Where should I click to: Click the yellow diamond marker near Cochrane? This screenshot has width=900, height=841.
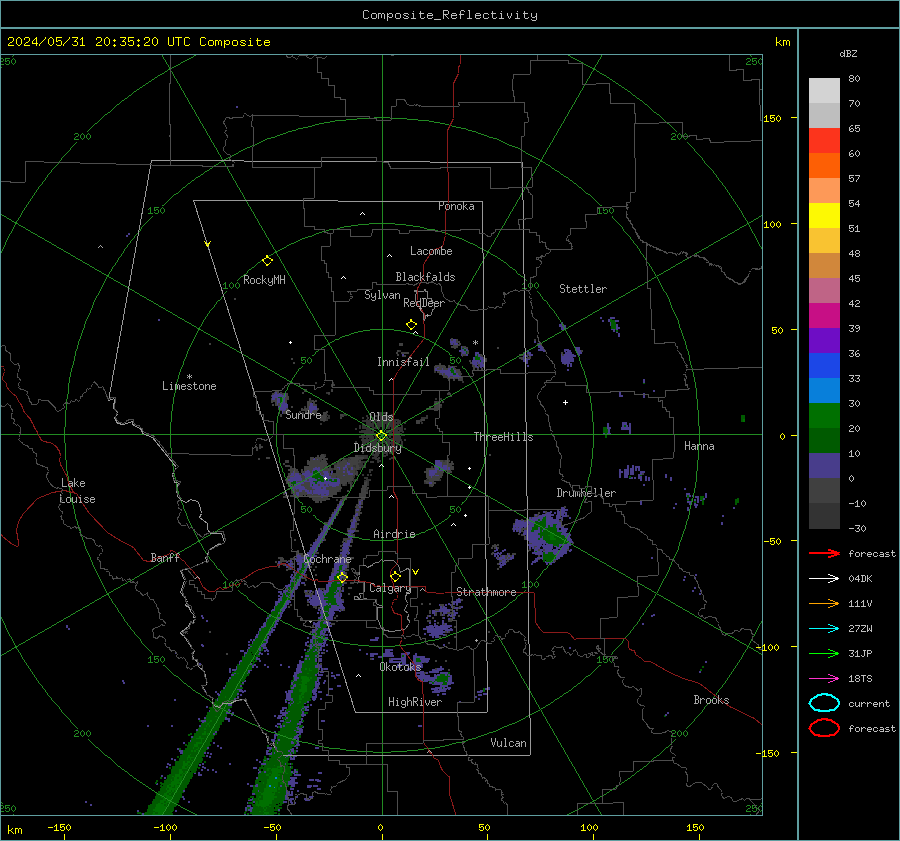[x=342, y=578]
